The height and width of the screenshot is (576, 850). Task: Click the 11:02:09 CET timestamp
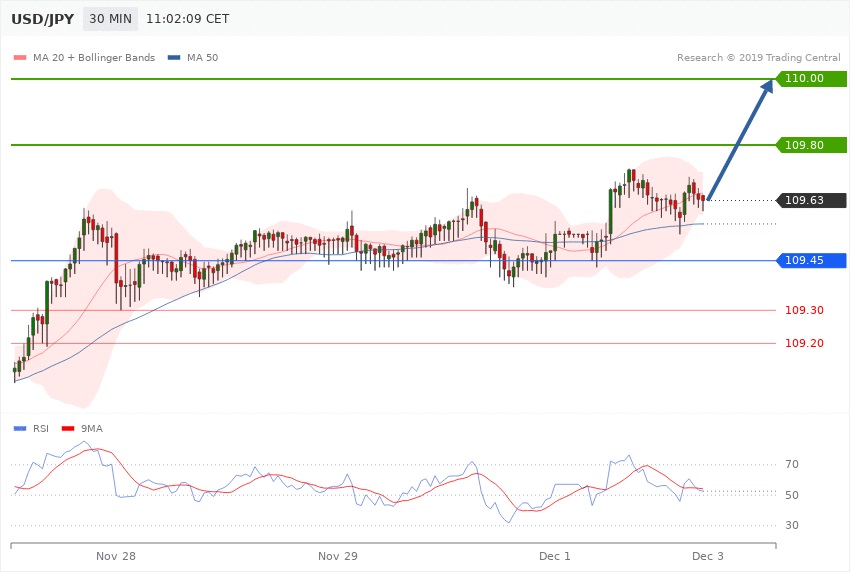pos(188,19)
